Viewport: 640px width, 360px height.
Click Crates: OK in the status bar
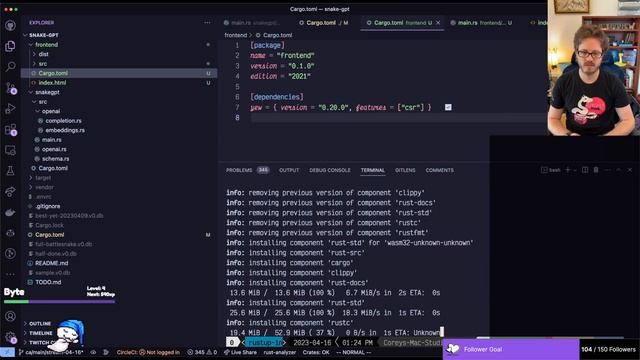(x=316, y=352)
